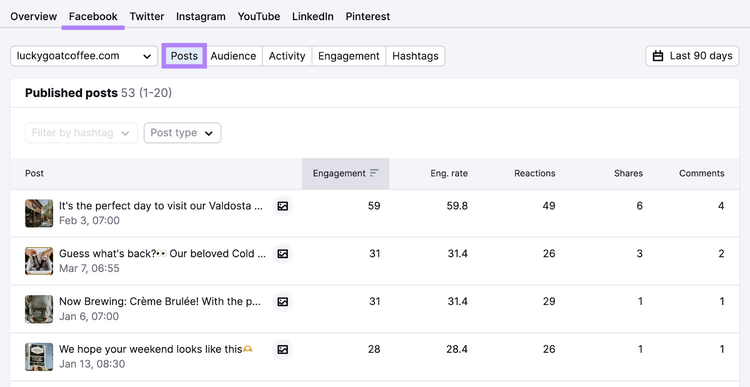Open the Cold Brew post thumbnail
This screenshot has width=750, height=387.
point(39,261)
